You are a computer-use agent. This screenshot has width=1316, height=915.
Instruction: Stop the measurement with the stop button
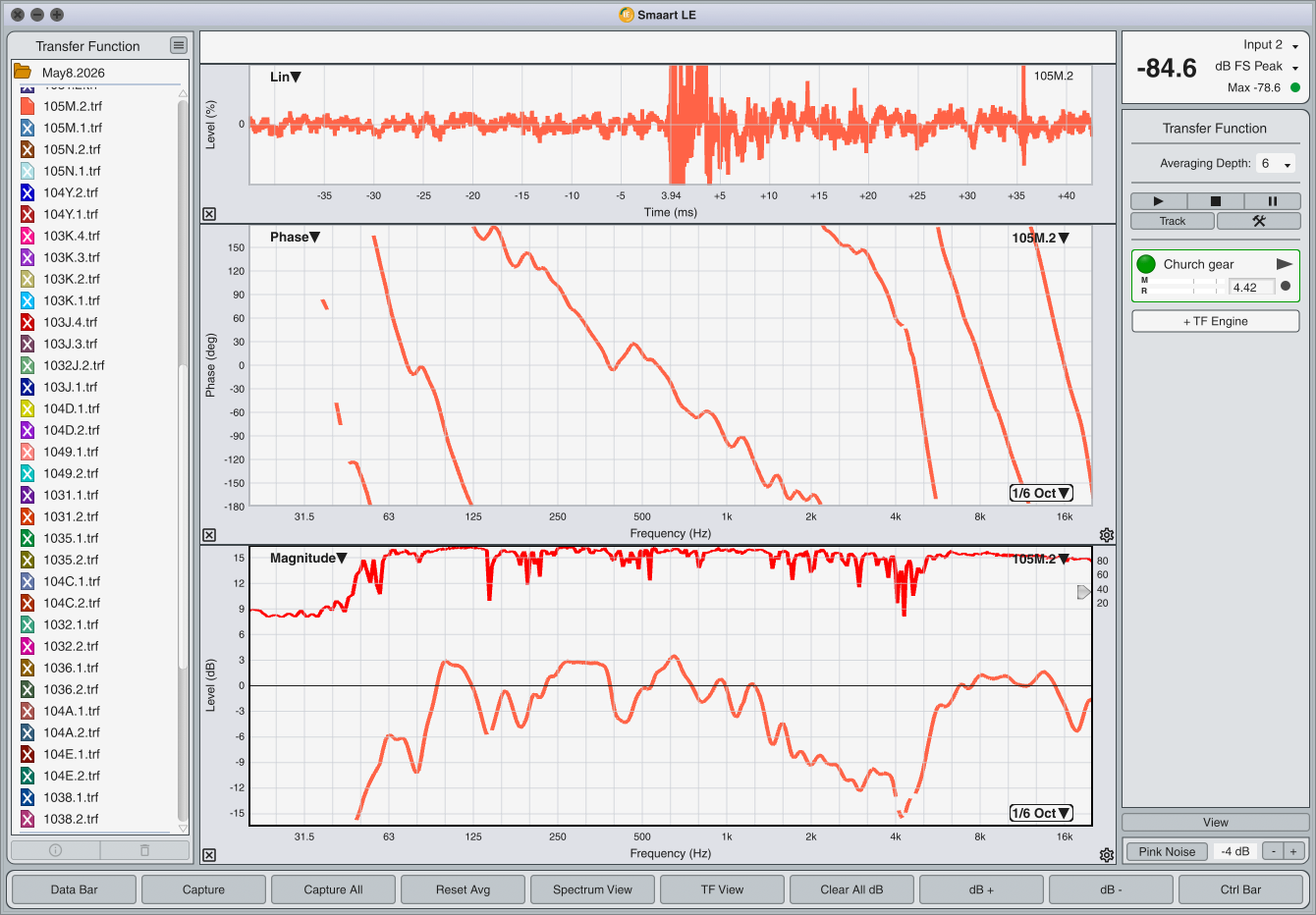(x=1215, y=201)
